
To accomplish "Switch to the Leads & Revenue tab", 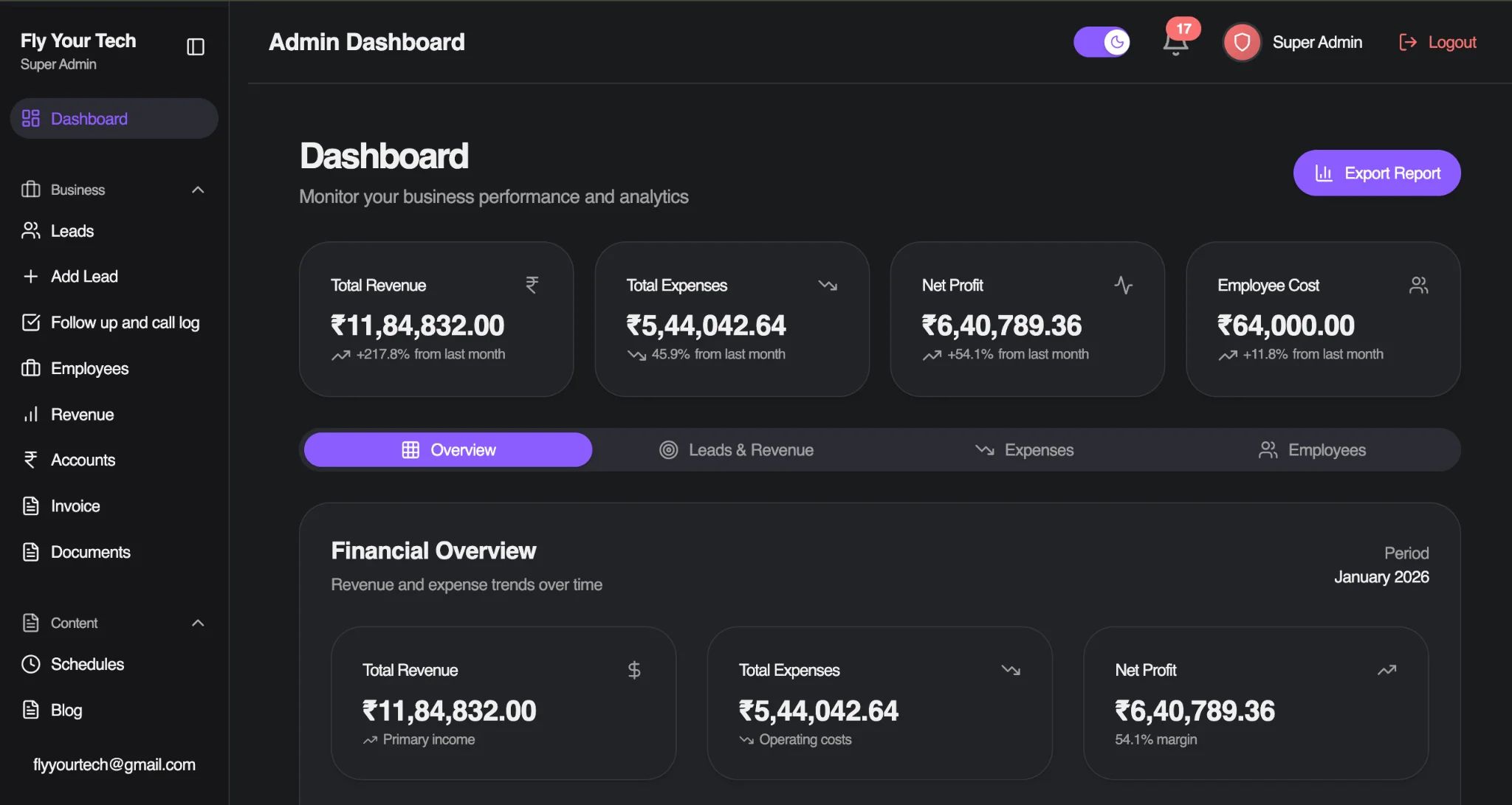I will [x=736, y=449].
